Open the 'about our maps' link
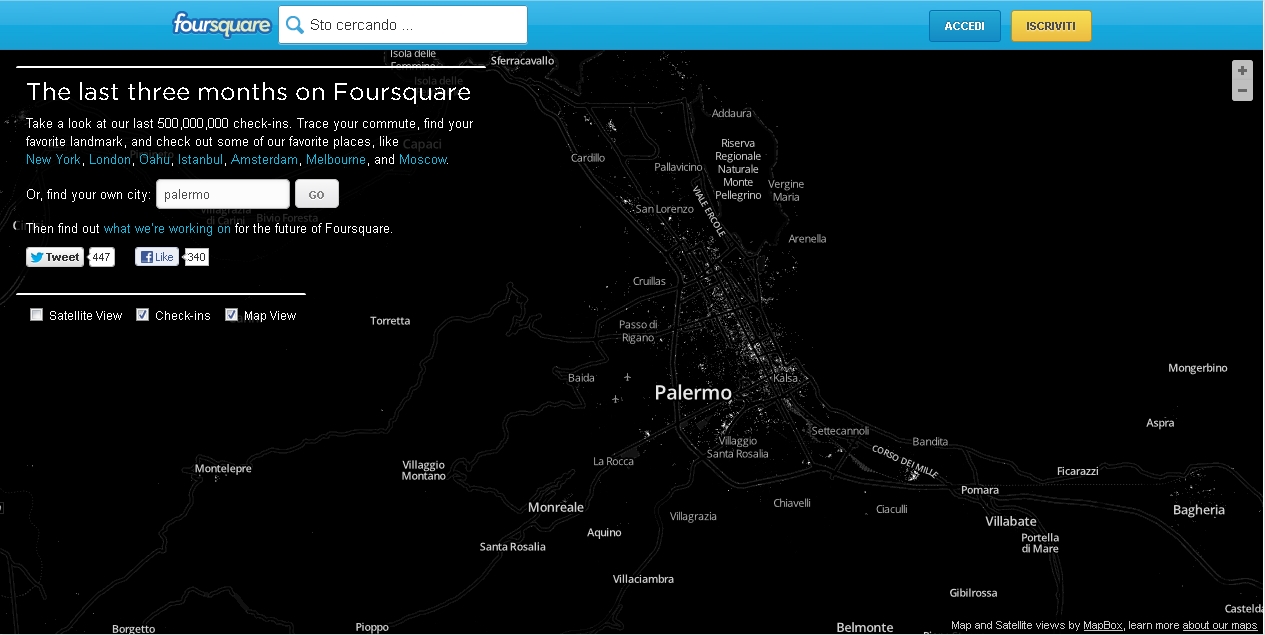Image resolution: width=1265 pixels, height=635 pixels. (x=1220, y=626)
